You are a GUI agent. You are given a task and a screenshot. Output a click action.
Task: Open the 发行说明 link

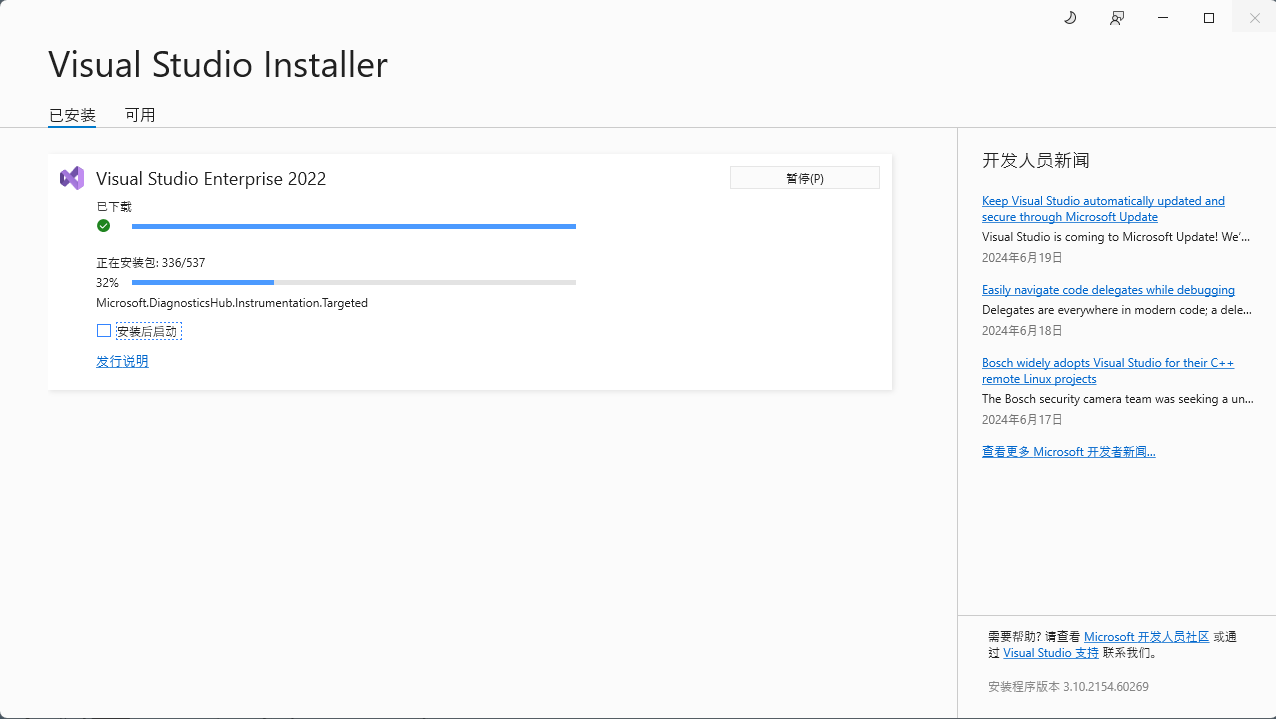point(122,361)
